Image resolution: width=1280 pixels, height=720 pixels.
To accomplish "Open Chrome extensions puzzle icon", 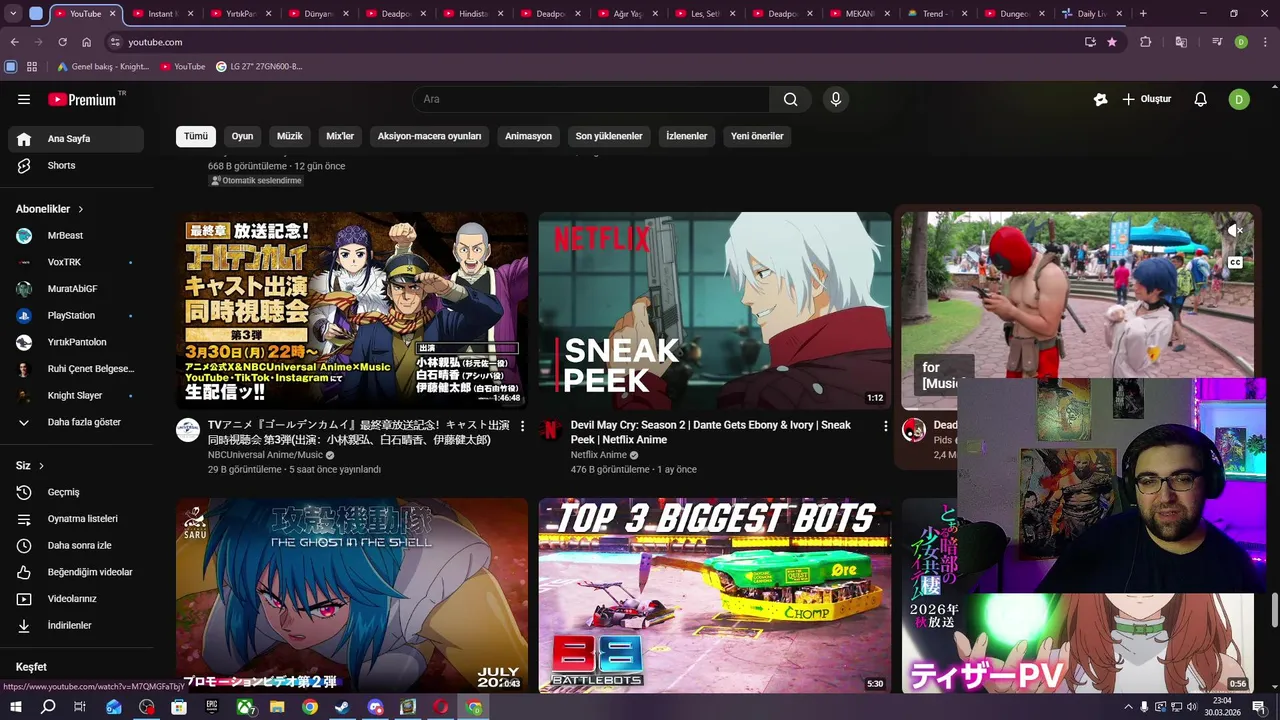I will pos(1146,42).
